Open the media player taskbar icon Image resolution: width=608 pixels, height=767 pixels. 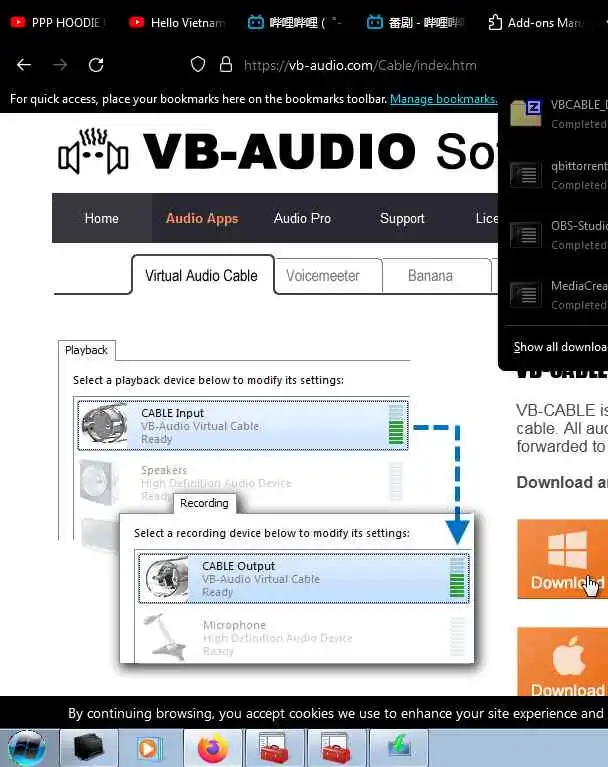pos(150,748)
